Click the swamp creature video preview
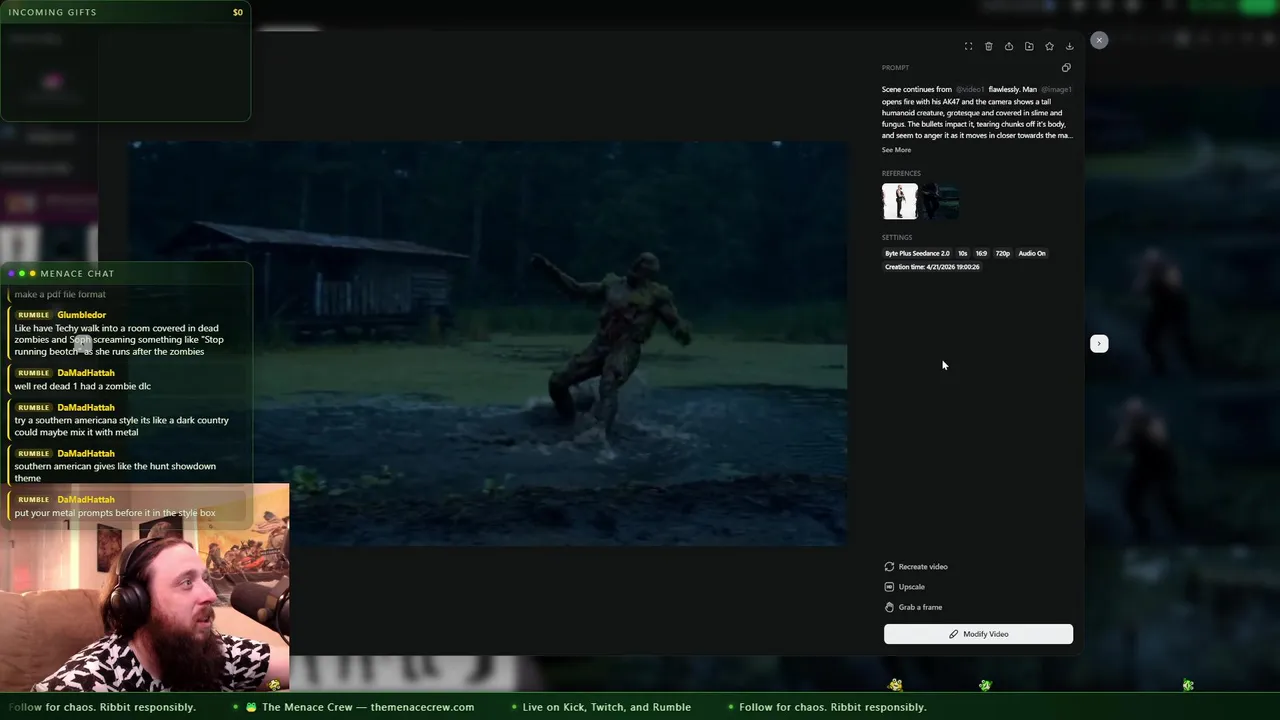 (x=488, y=344)
